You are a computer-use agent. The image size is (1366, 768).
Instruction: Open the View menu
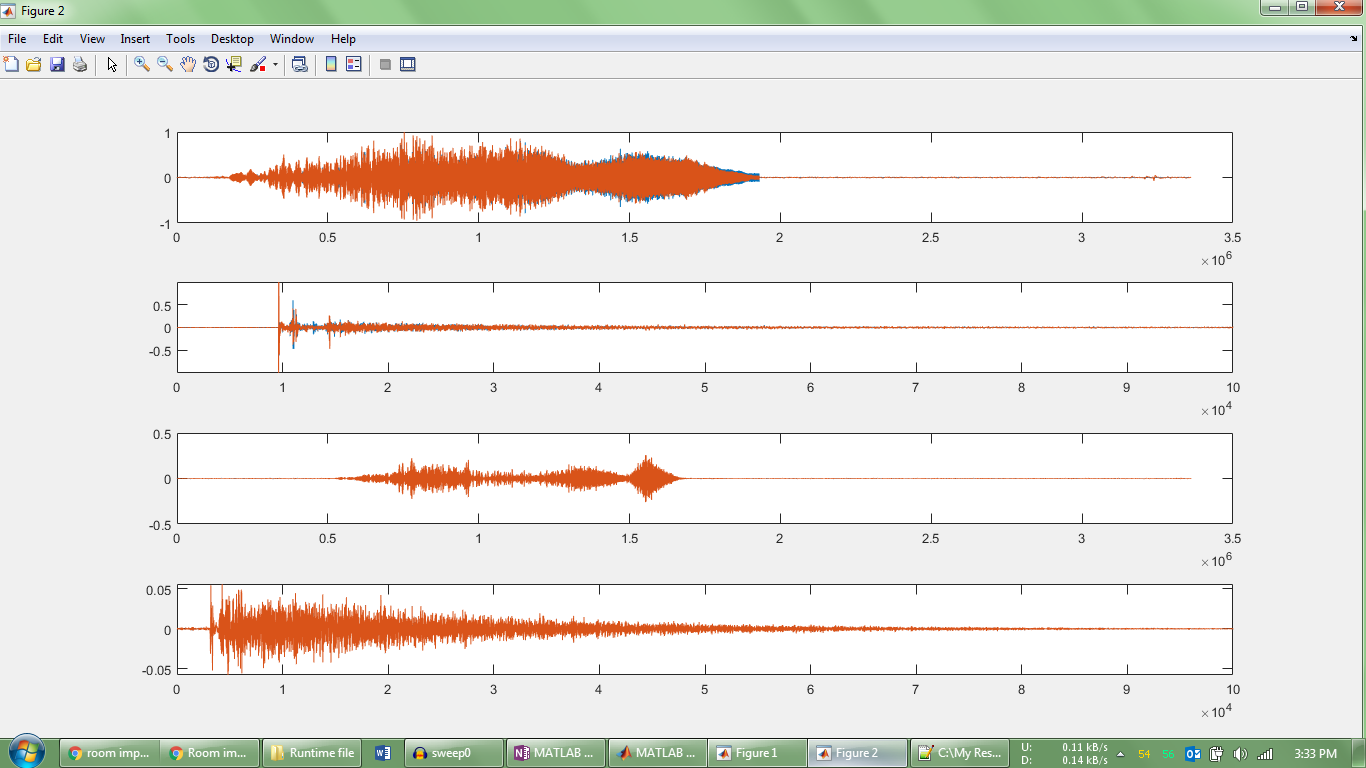(x=92, y=39)
